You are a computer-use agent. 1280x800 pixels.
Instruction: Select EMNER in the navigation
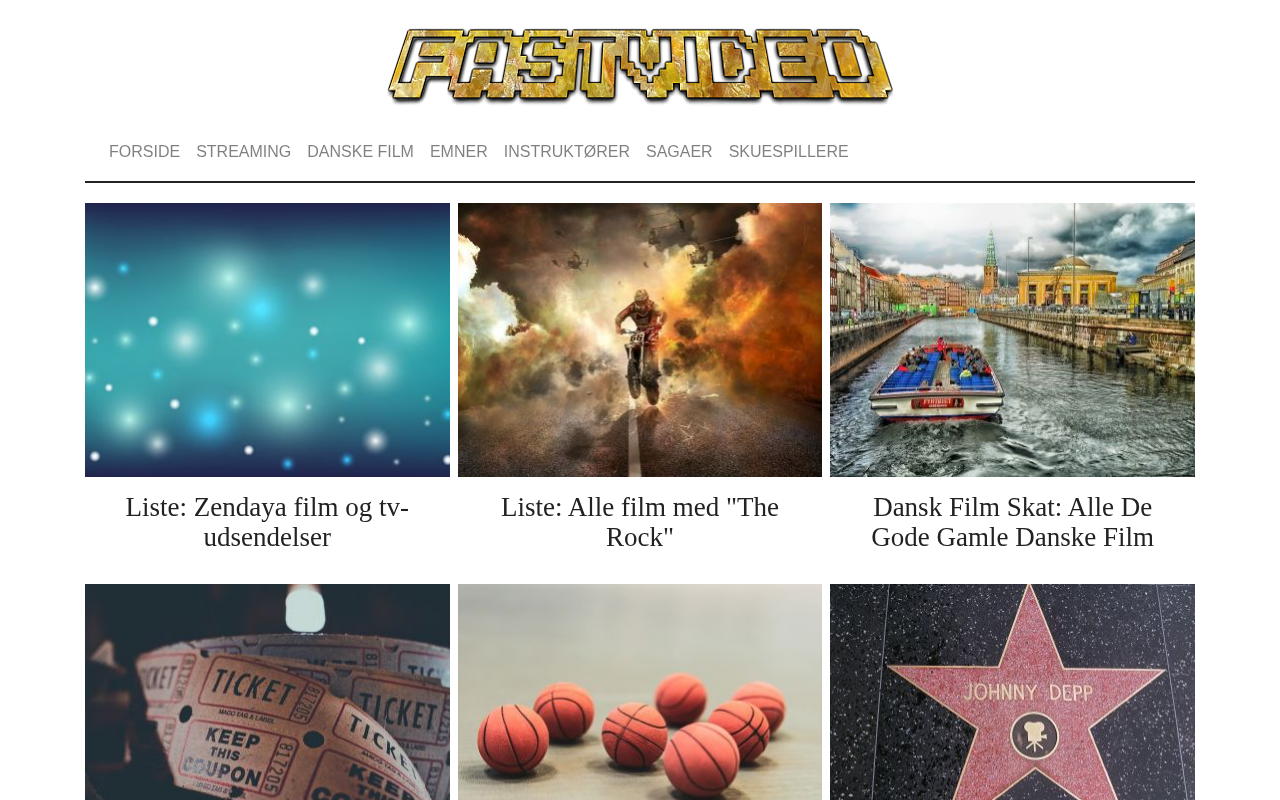pos(459,152)
